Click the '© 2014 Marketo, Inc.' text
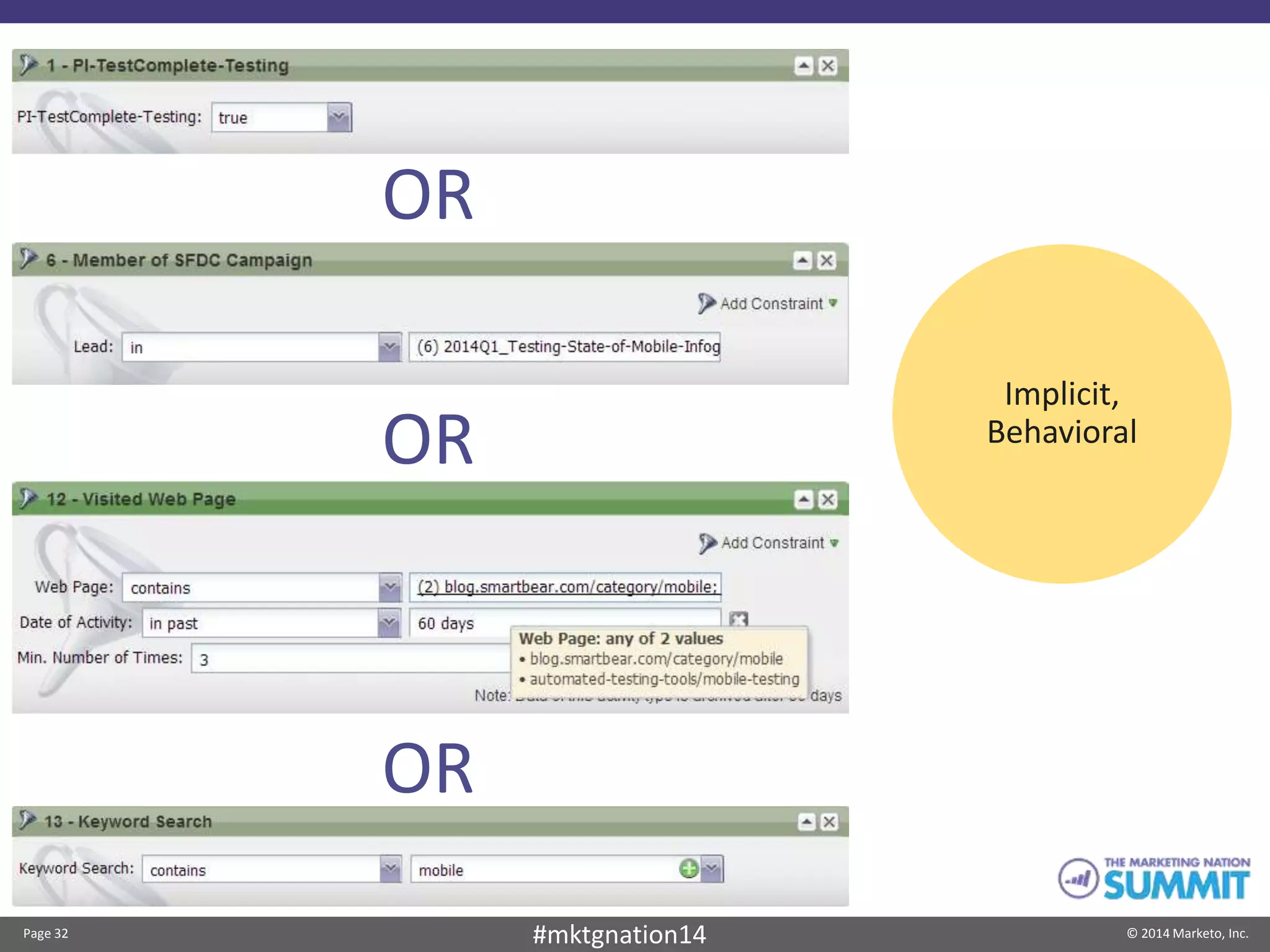 coord(1188,933)
